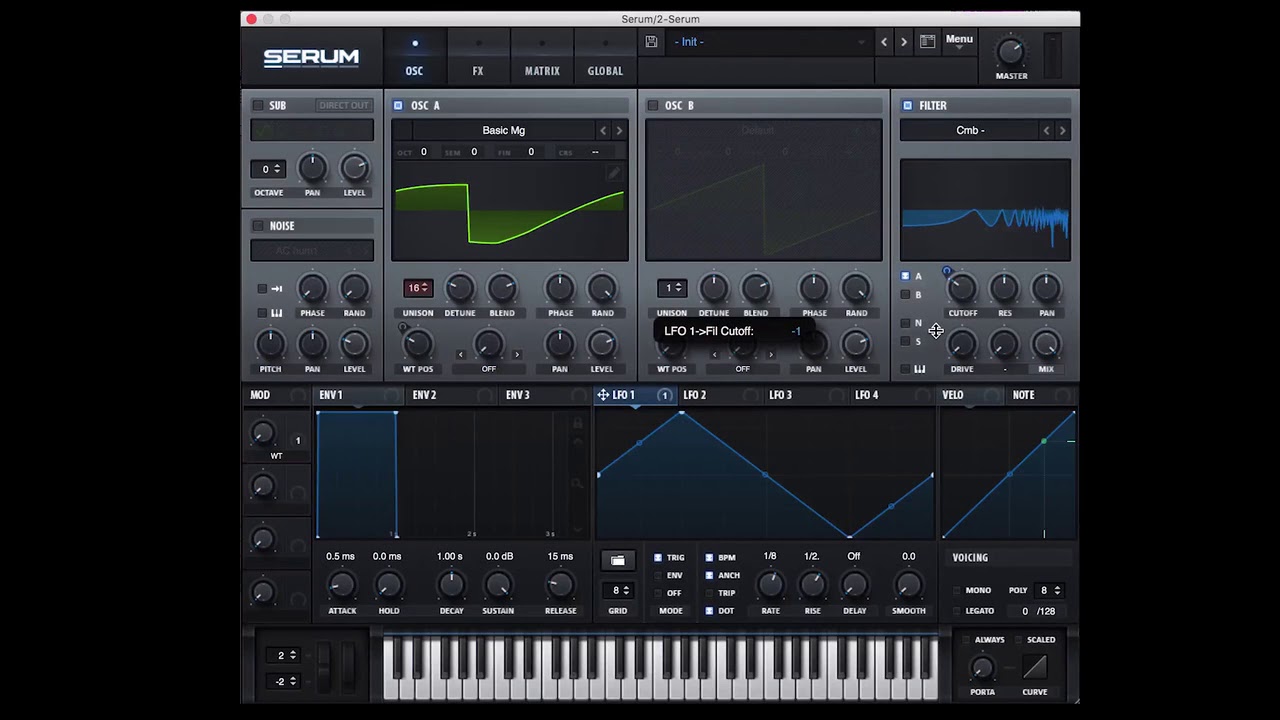Viewport: 1280px width, 720px height.
Task: Enable the LFO TRIP checkbox
Action: click(709, 593)
